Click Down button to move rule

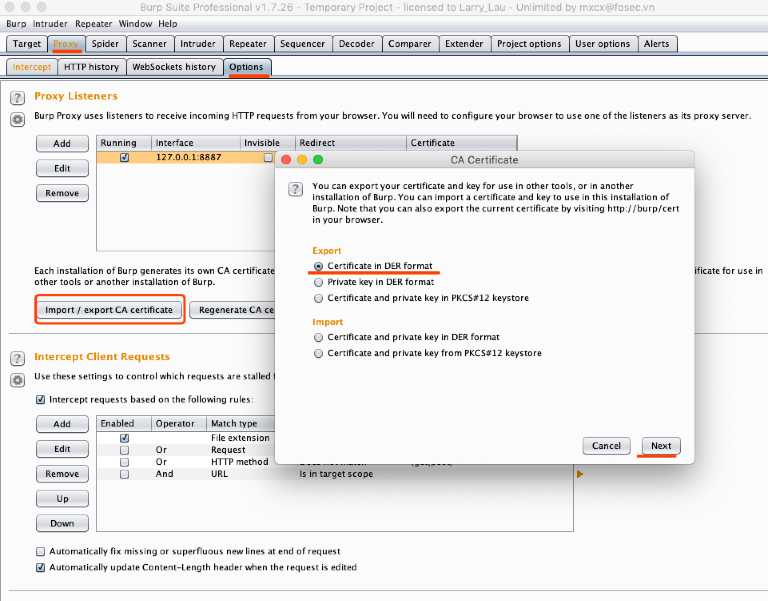point(62,524)
